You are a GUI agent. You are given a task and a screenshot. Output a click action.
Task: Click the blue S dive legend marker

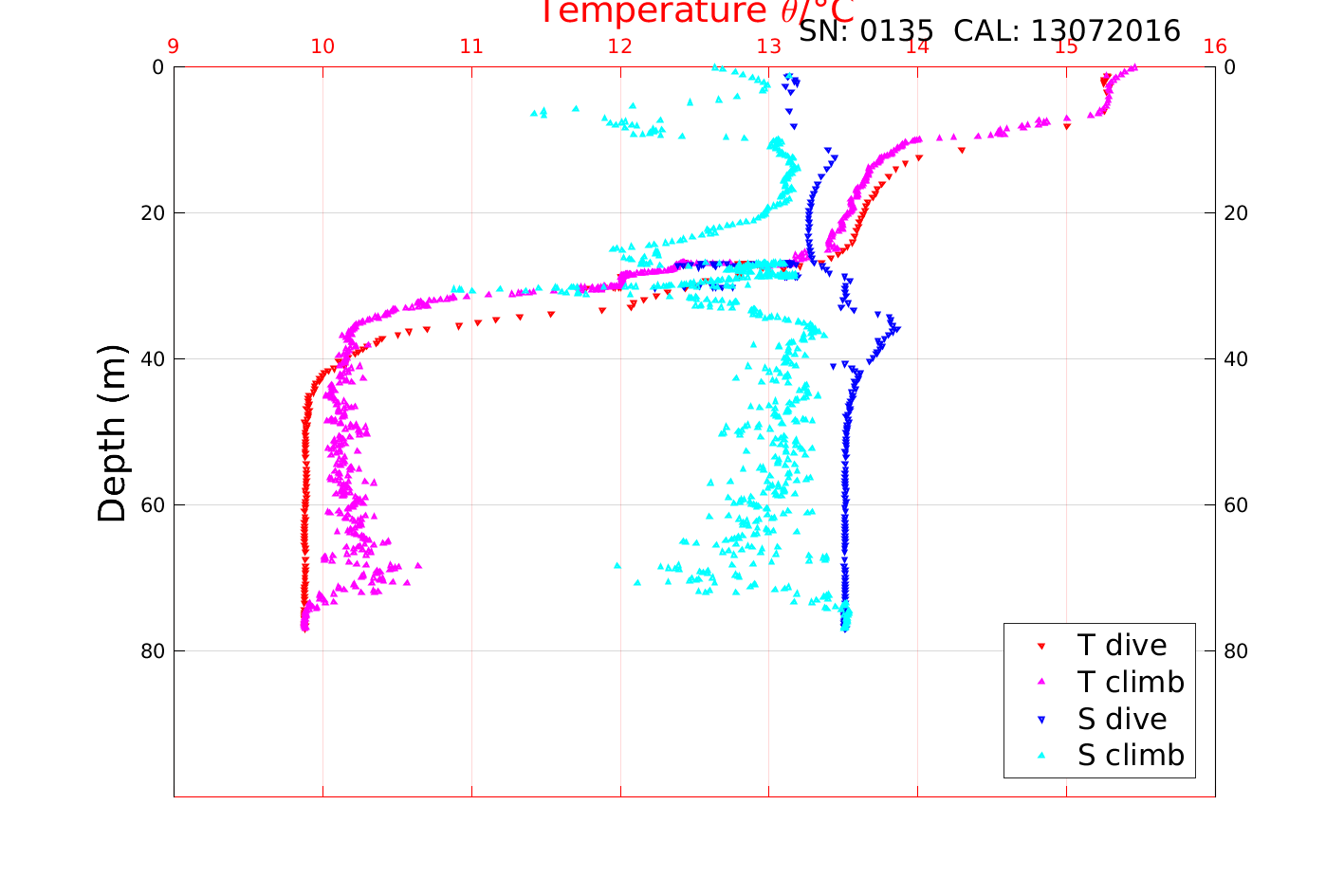(1040, 720)
